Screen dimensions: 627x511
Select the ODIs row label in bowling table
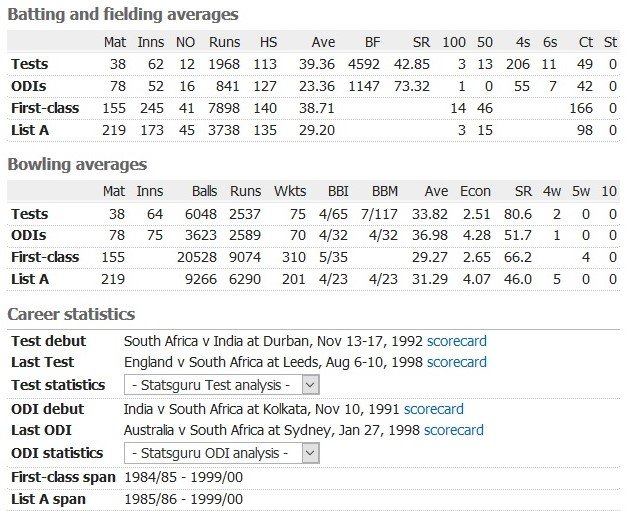pos(28,235)
